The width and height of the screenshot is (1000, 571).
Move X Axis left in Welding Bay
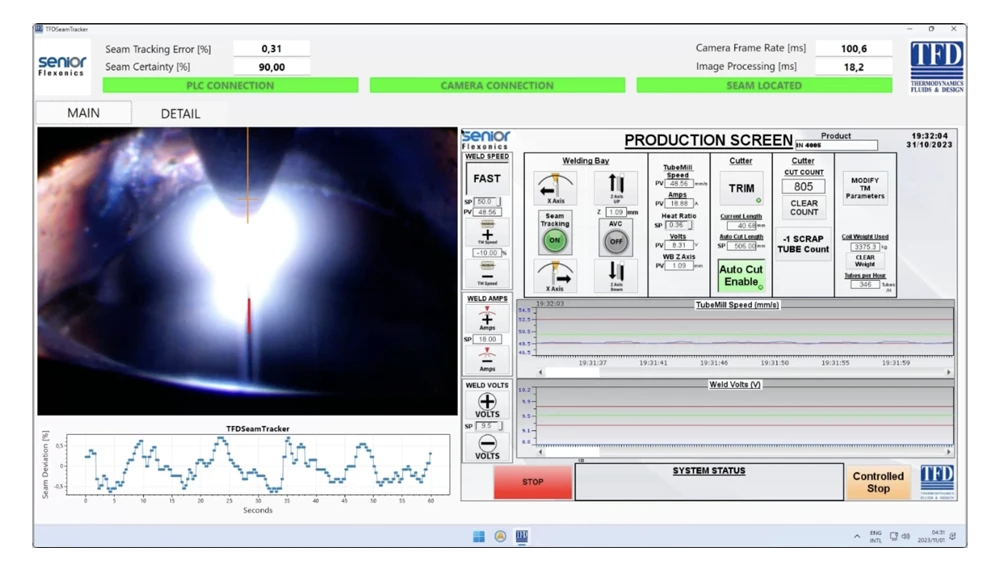click(555, 188)
